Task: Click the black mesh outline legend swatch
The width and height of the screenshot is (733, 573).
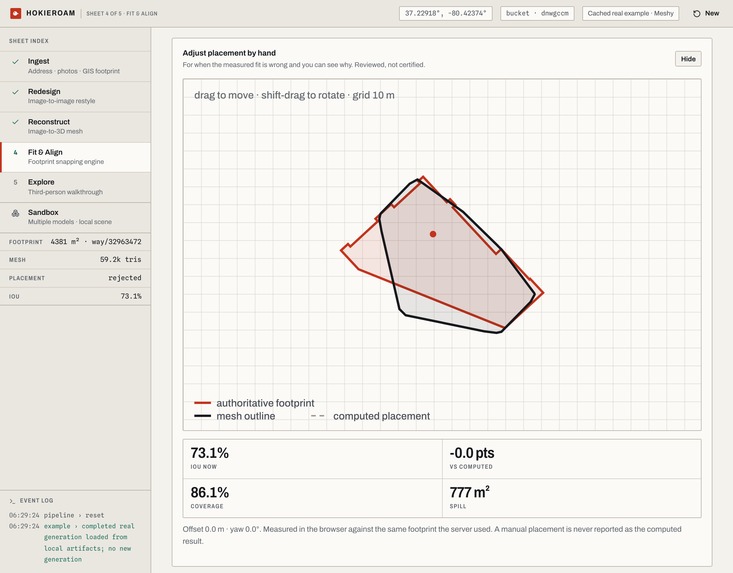Action: pos(202,416)
